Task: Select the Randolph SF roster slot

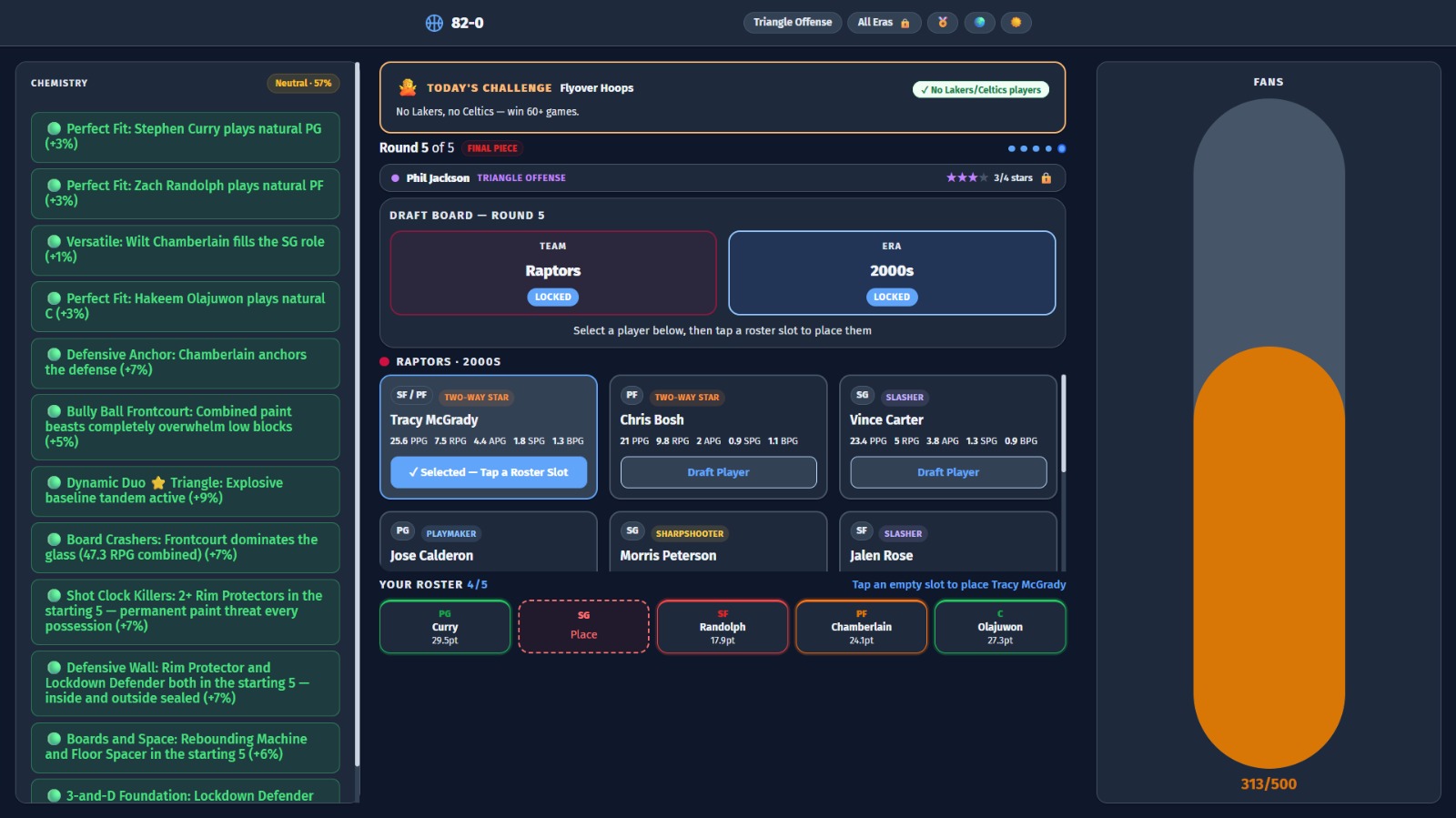Action: (723, 627)
